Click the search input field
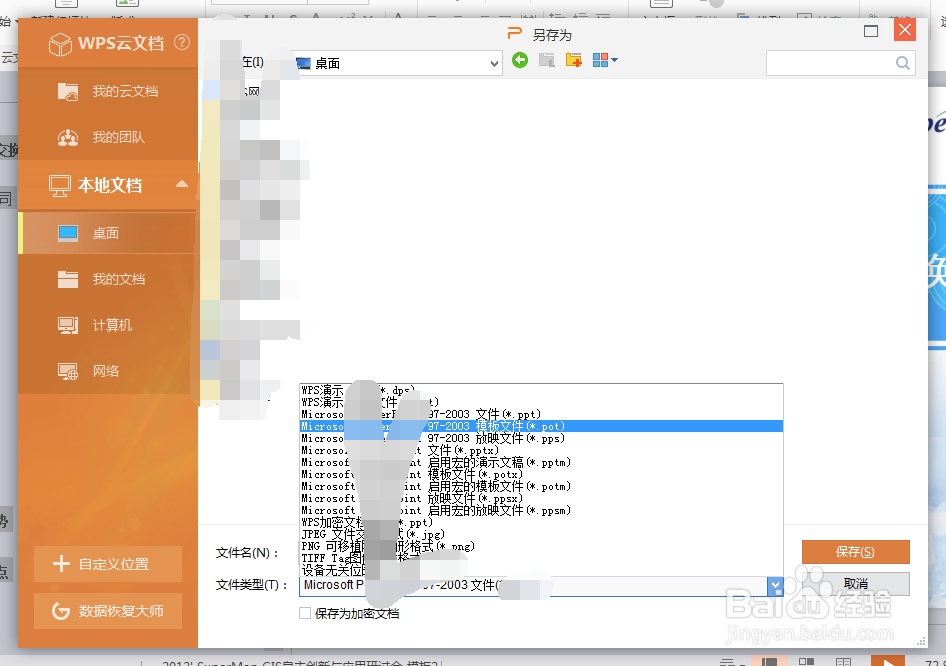Screen dimensions: 946x666 coord(830,63)
